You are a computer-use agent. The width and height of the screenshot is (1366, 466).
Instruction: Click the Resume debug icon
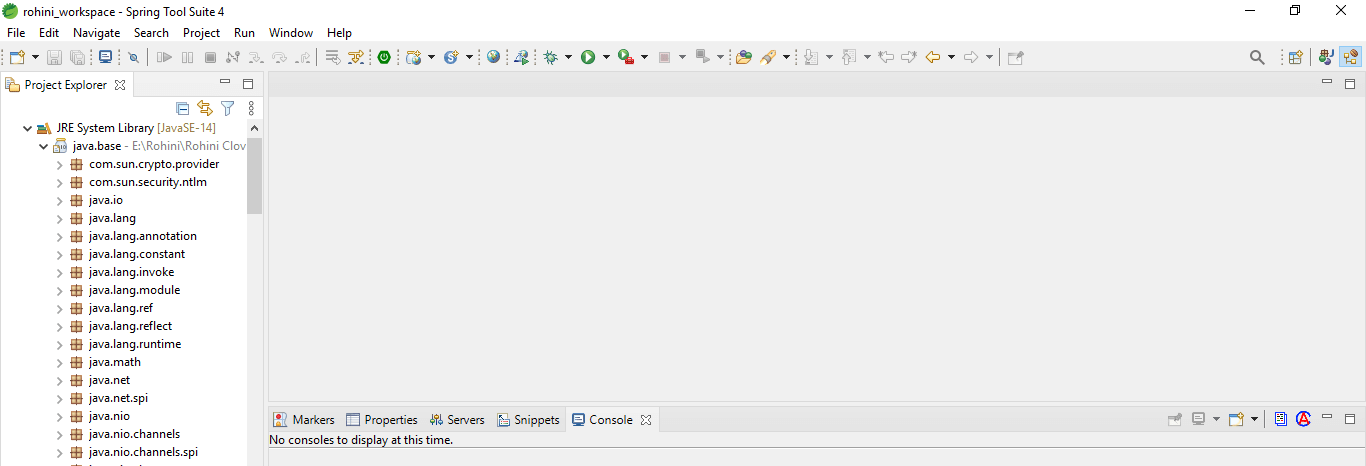[164, 57]
